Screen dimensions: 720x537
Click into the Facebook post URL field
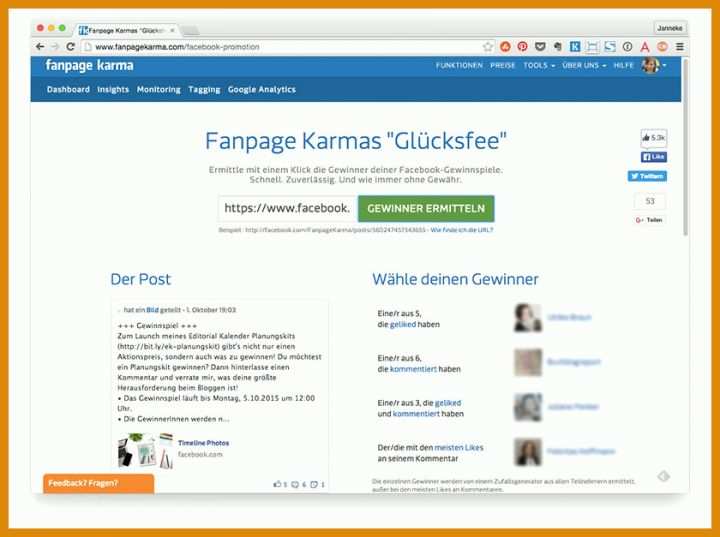coord(288,209)
